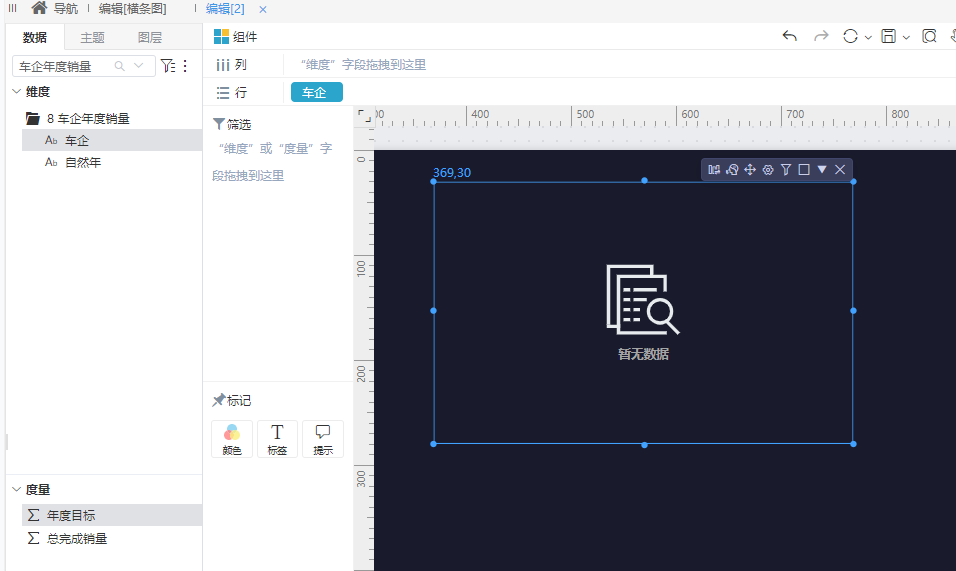Viewport: 956px width, 571px height.
Task: Click the magnifier icon in the dataset search box
Action: (120, 66)
